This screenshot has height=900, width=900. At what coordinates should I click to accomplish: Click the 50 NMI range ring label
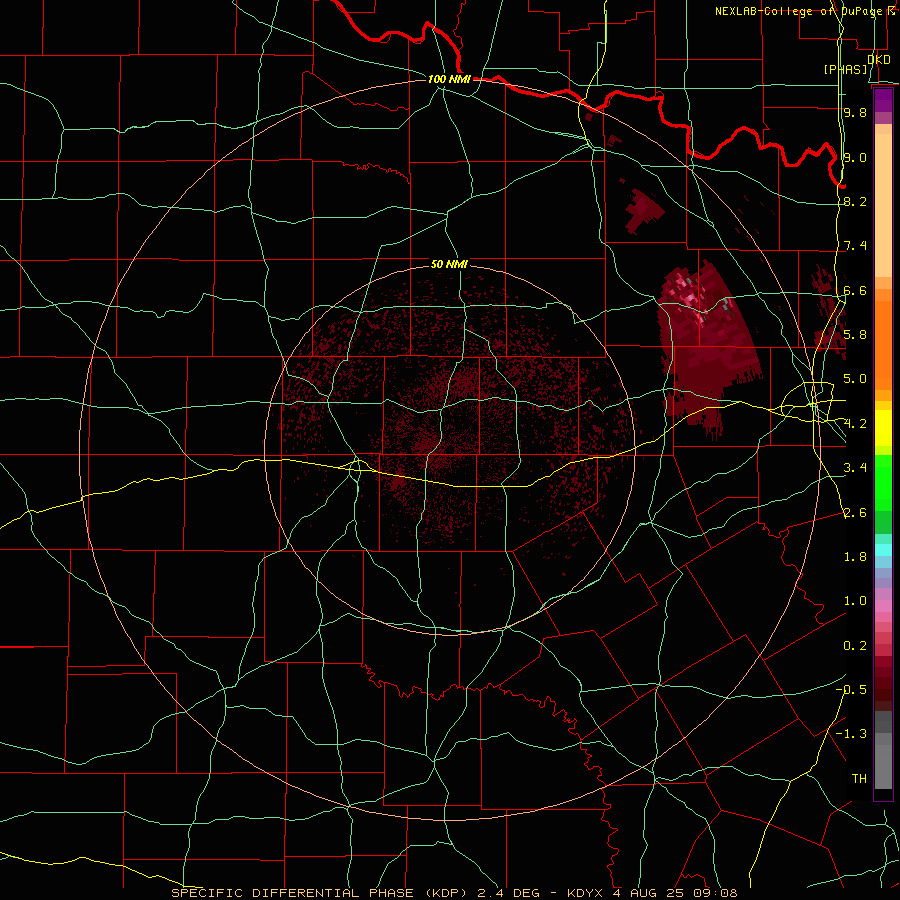coord(449,264)
